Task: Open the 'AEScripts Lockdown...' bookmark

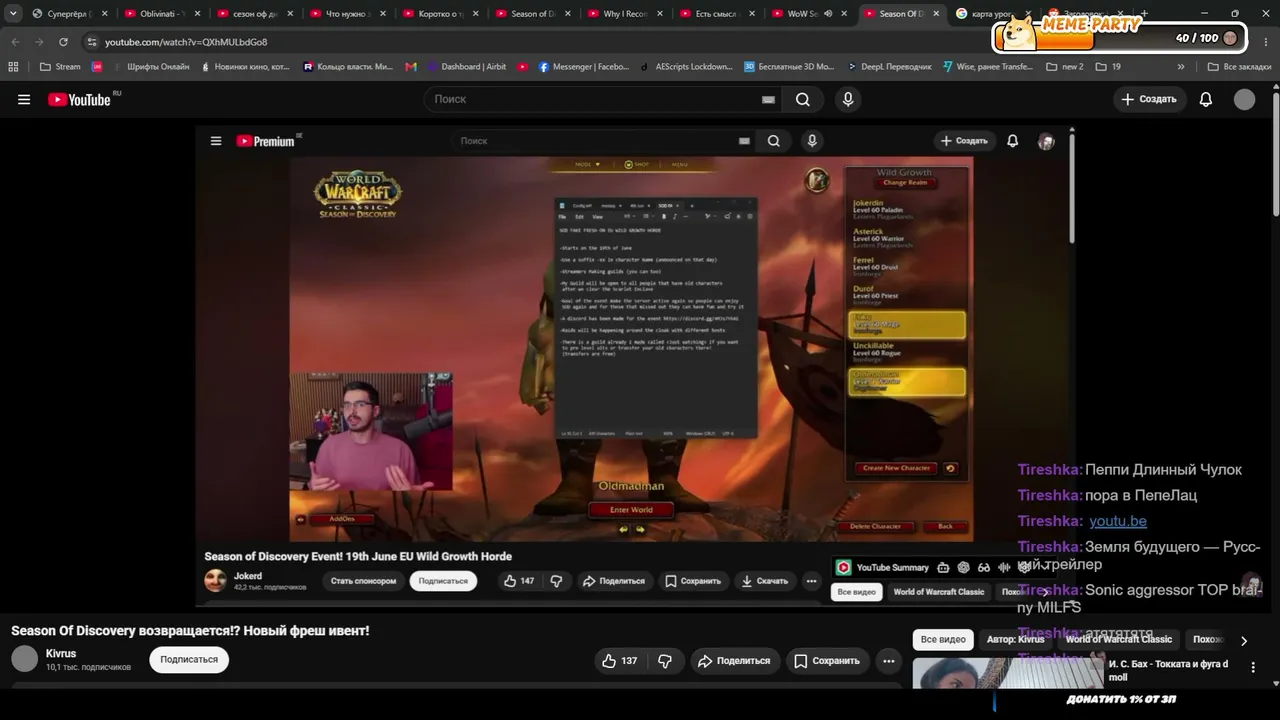Action: point(686,67)
